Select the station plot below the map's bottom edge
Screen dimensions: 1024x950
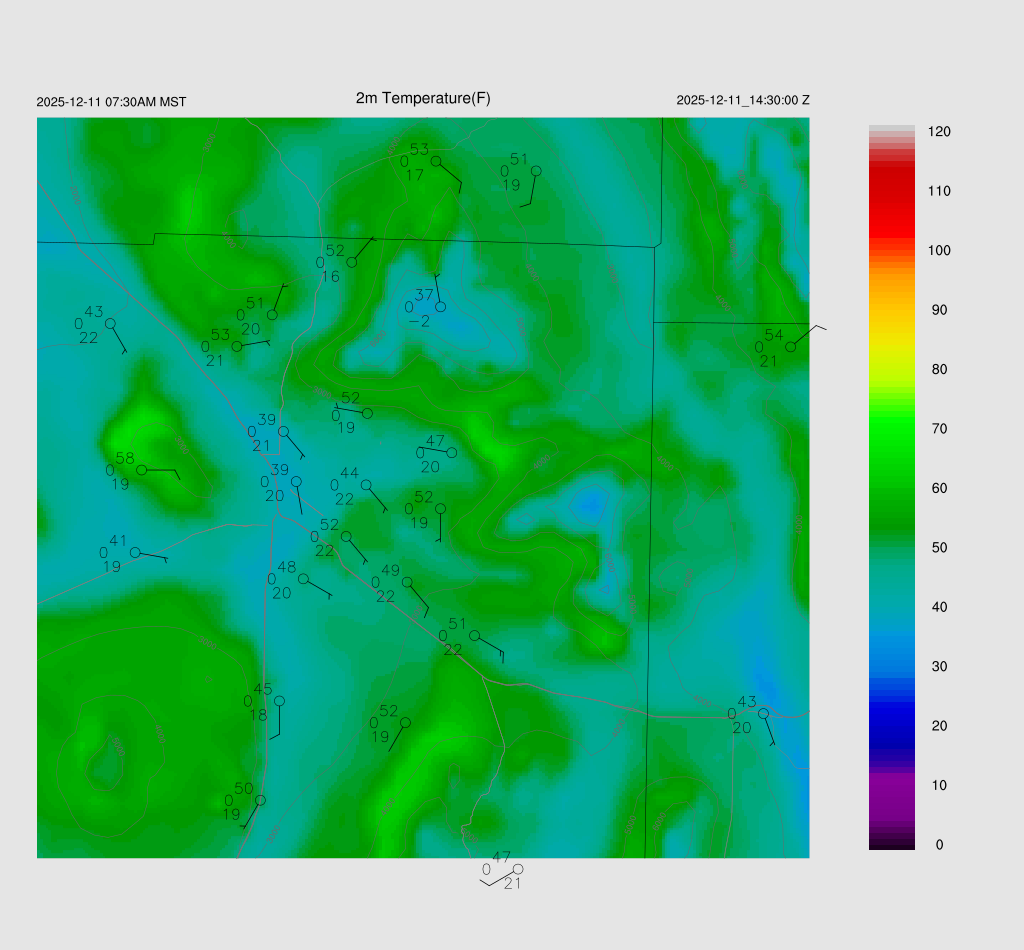coord(517,869)
